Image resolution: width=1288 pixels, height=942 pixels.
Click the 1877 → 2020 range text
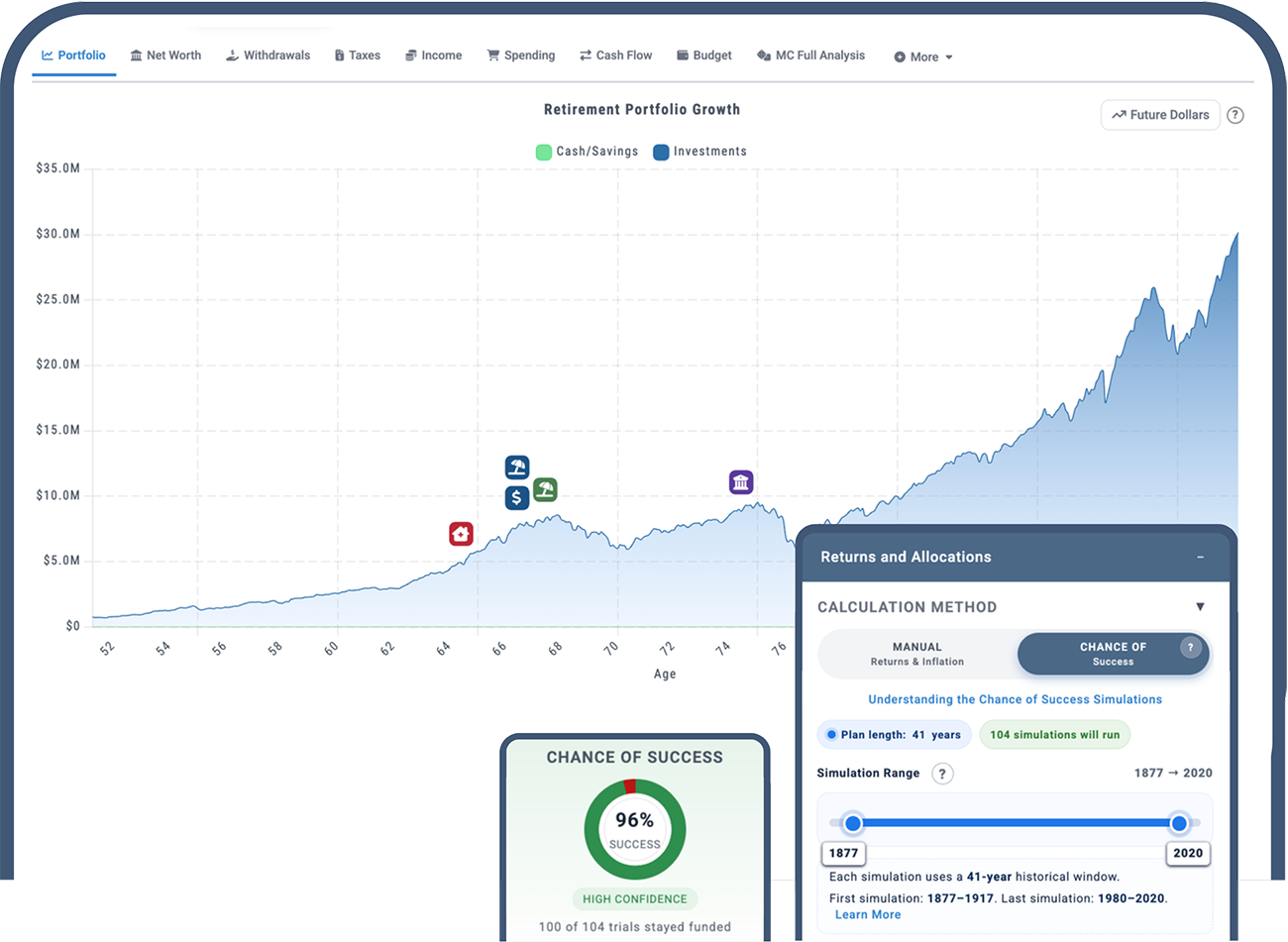tap(1173, 774)
